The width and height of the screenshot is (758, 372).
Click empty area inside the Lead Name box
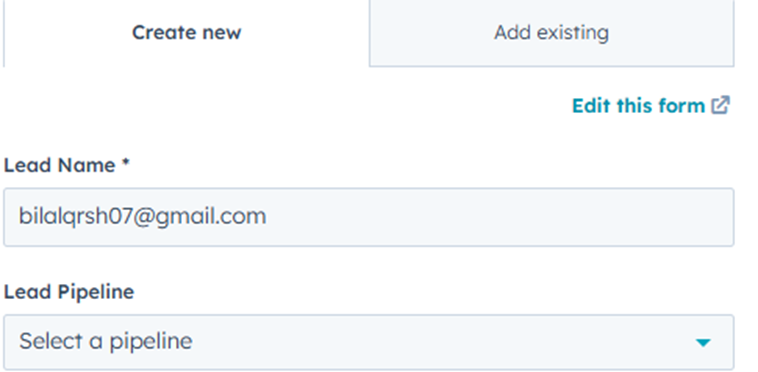coord(498,217)
